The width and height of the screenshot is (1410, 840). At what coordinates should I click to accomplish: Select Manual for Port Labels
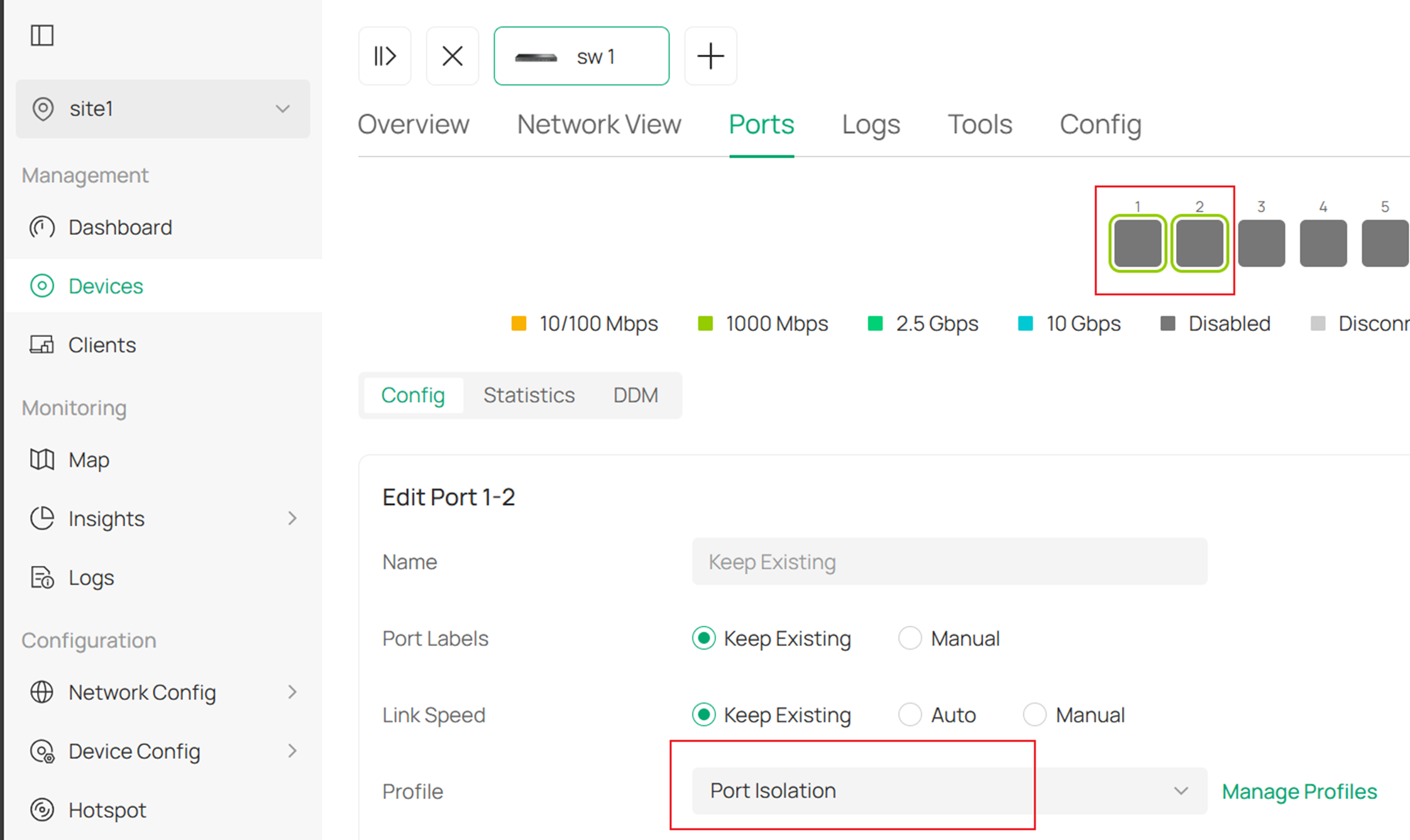tap(910, 638)
